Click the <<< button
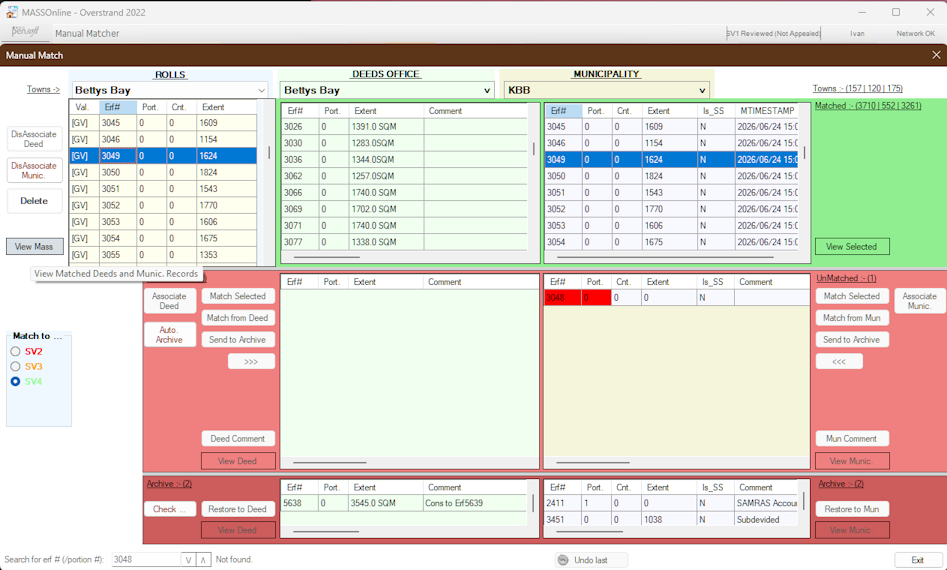Screen dimensions: 947x570 [839, 361]
